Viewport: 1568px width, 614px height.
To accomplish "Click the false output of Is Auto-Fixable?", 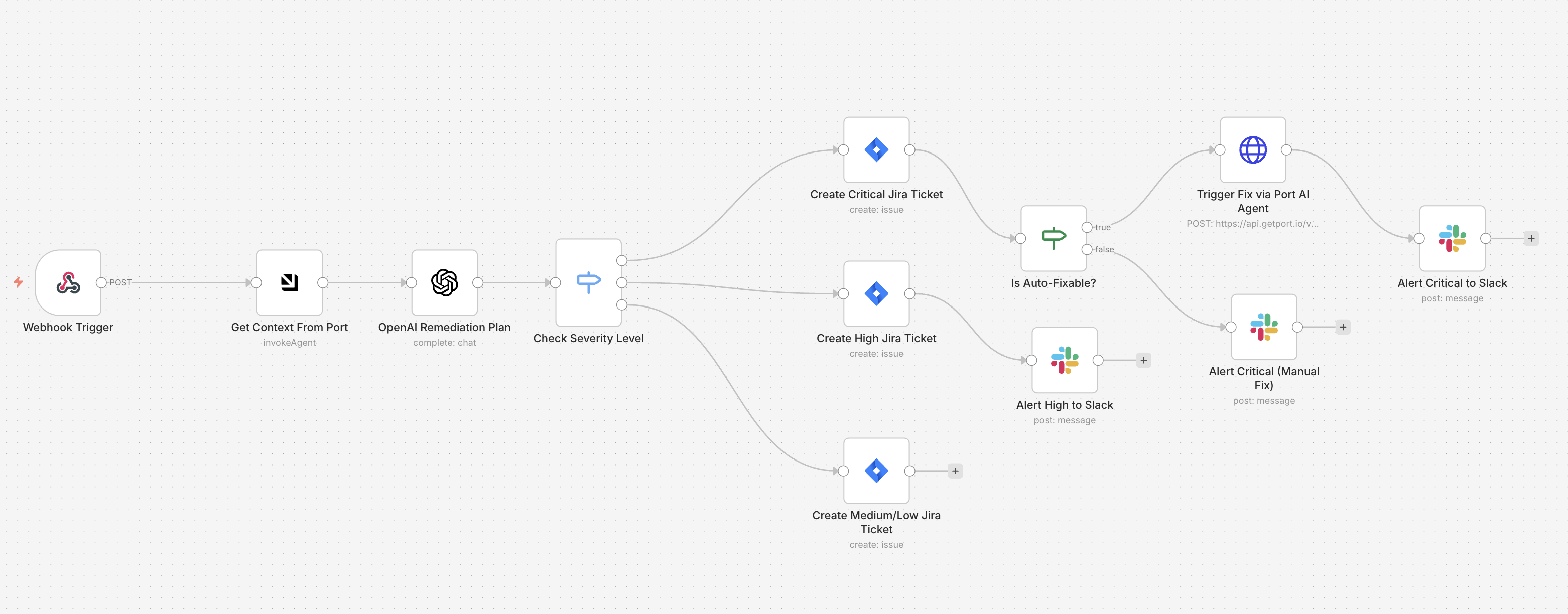I will (x=1087, y=249).
